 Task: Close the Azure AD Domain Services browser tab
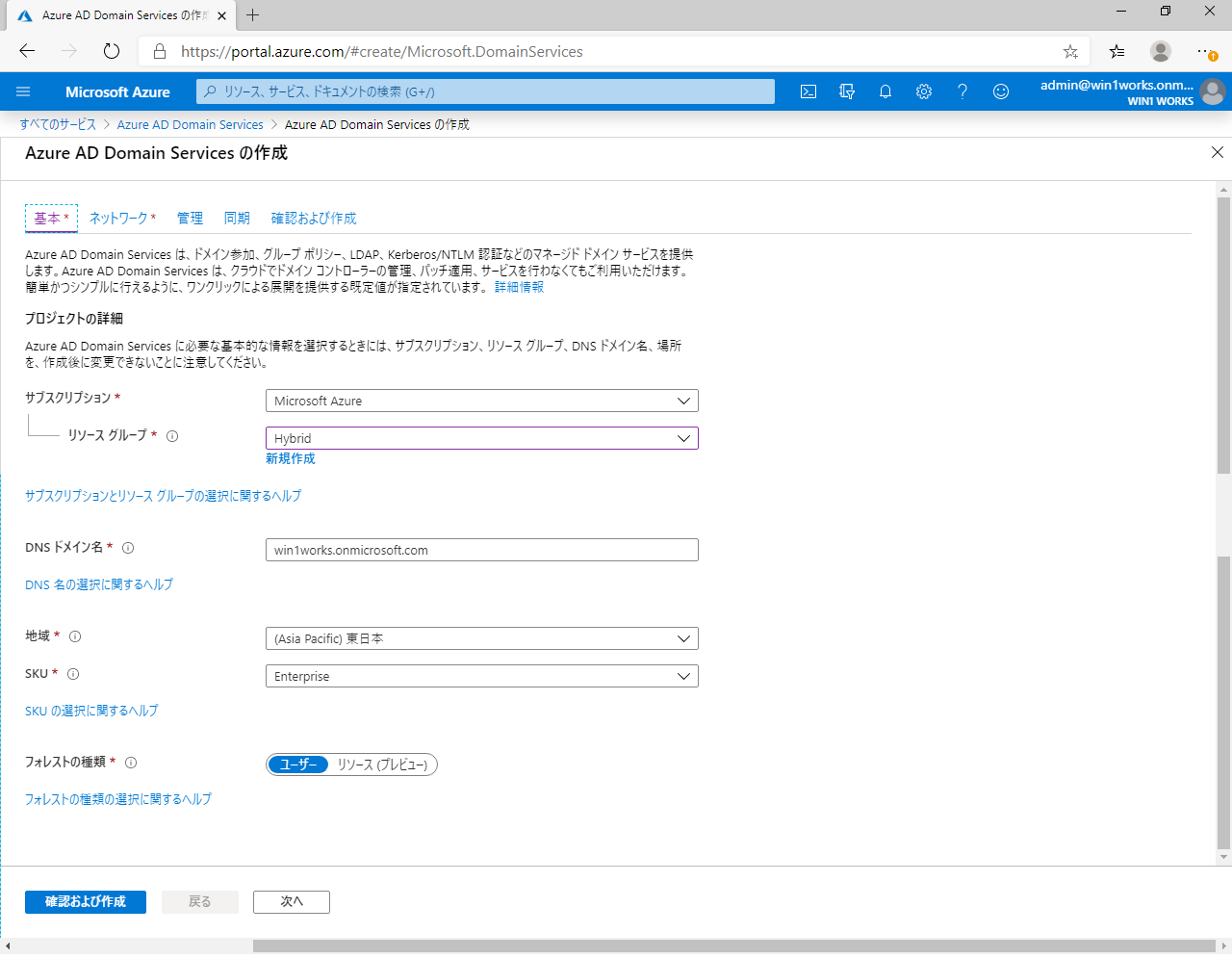(x=222, y=15)
